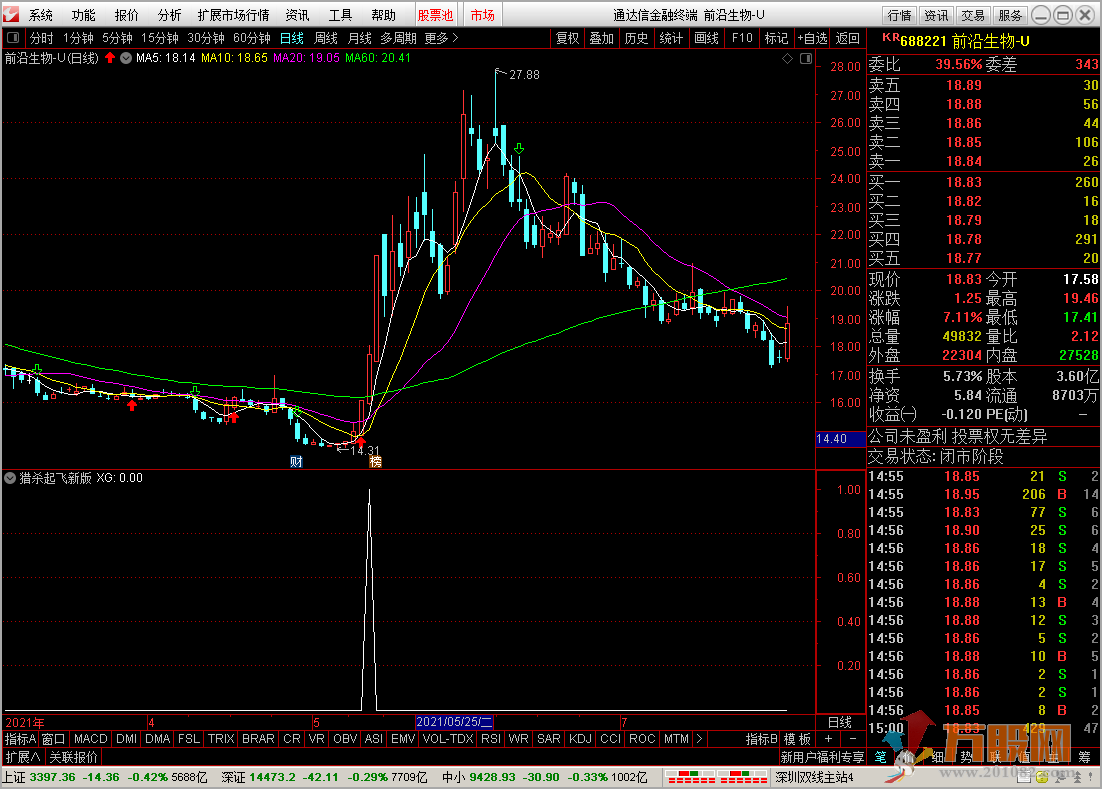This screenshot has width=1102, height=789.
Task: Click the 关联报价 tab
Action: 73,757
